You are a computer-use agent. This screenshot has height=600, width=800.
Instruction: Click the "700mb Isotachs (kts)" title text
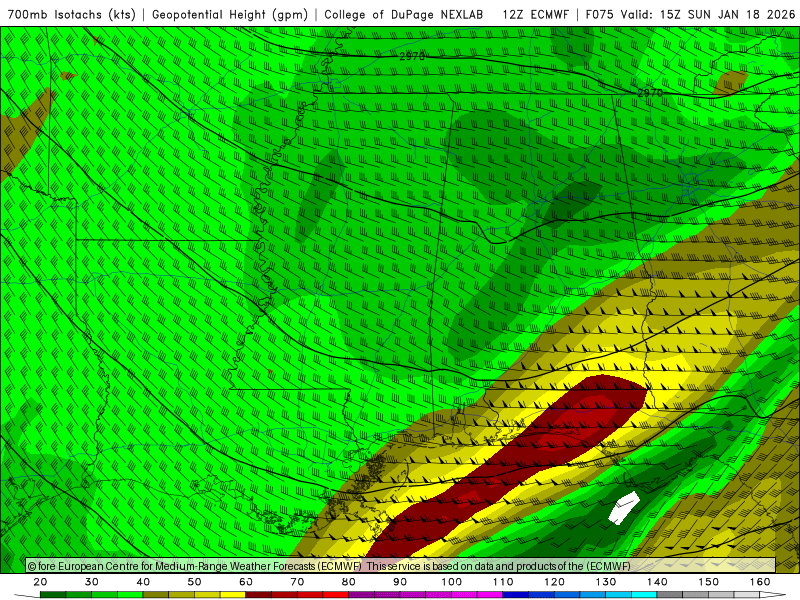pos(72,15)
